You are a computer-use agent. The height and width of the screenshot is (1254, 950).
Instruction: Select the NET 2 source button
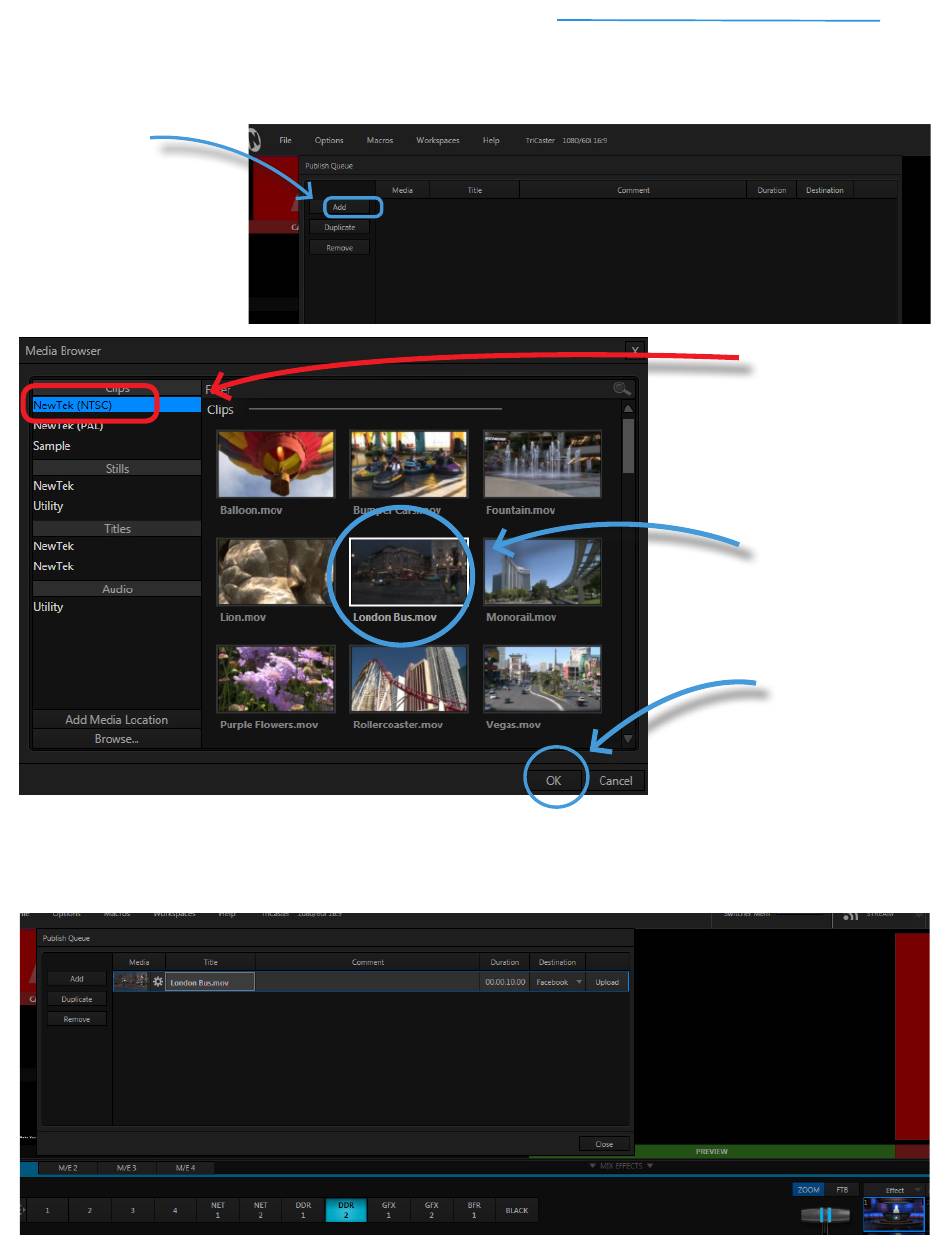260,1210
